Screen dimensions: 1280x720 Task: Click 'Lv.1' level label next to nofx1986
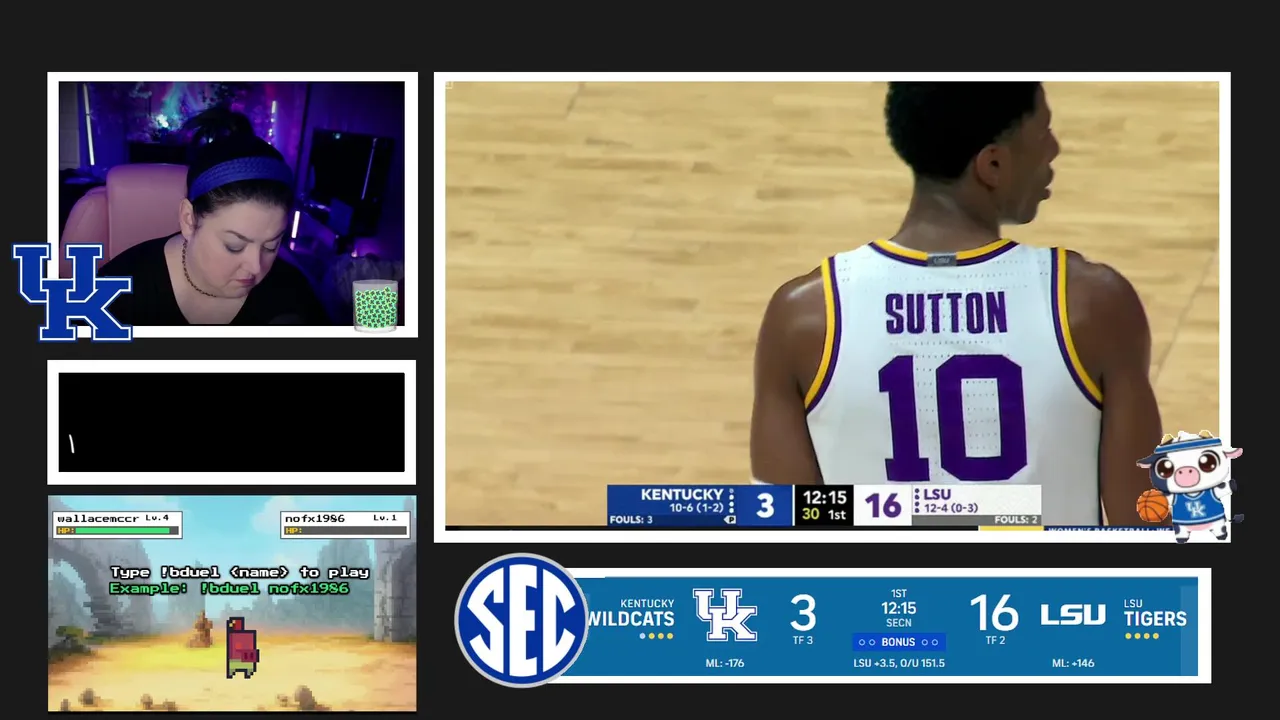pyautogui.click(x=385, y=518)
